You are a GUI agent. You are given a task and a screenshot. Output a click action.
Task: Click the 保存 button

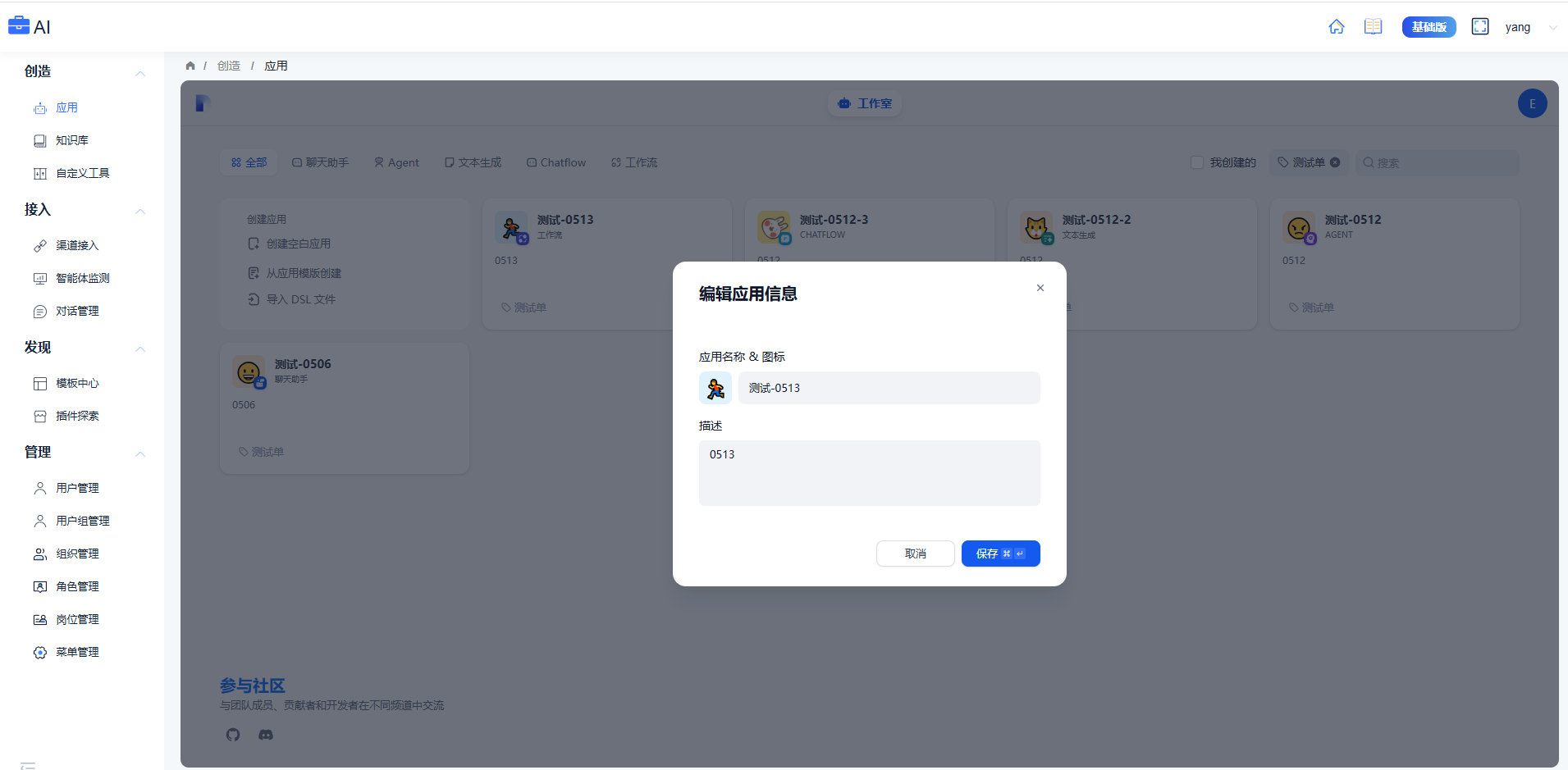point(1000,554)
